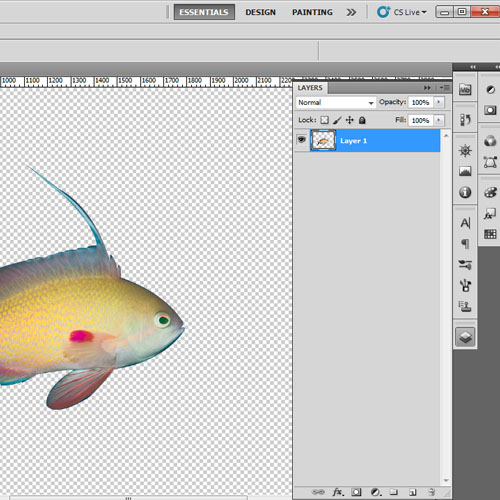Click the Layer 1 thumbnail
The image size is (500, 500).
tap(323, 140)
